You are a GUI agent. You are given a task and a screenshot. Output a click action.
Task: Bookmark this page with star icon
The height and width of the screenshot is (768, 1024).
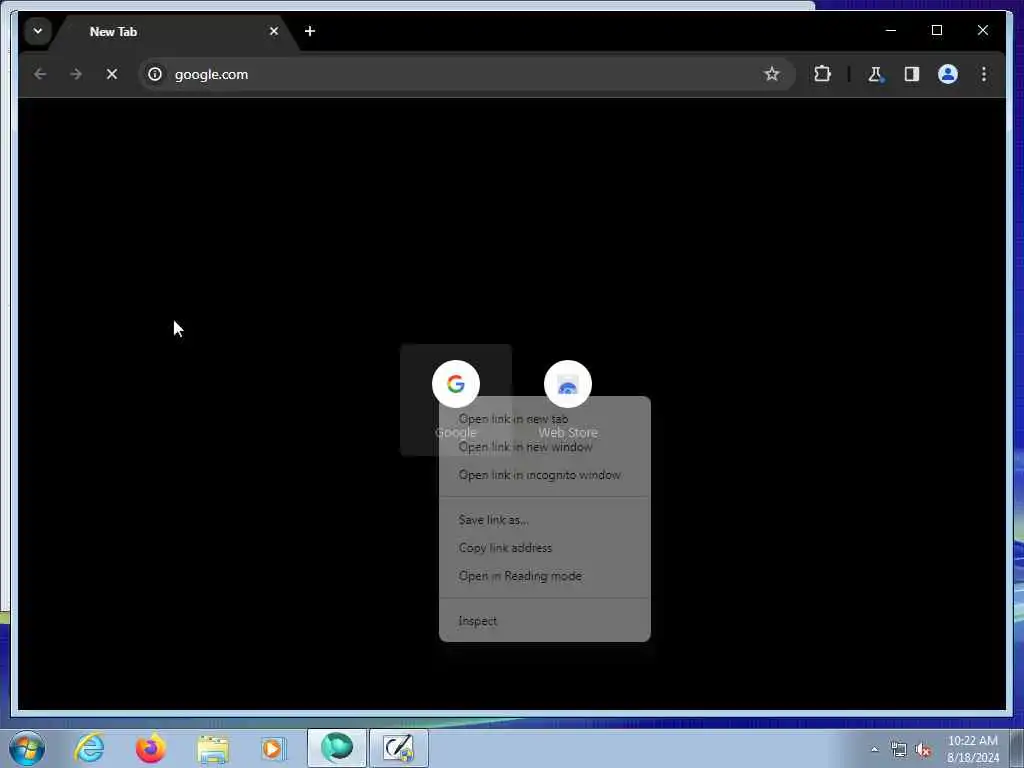771,74
